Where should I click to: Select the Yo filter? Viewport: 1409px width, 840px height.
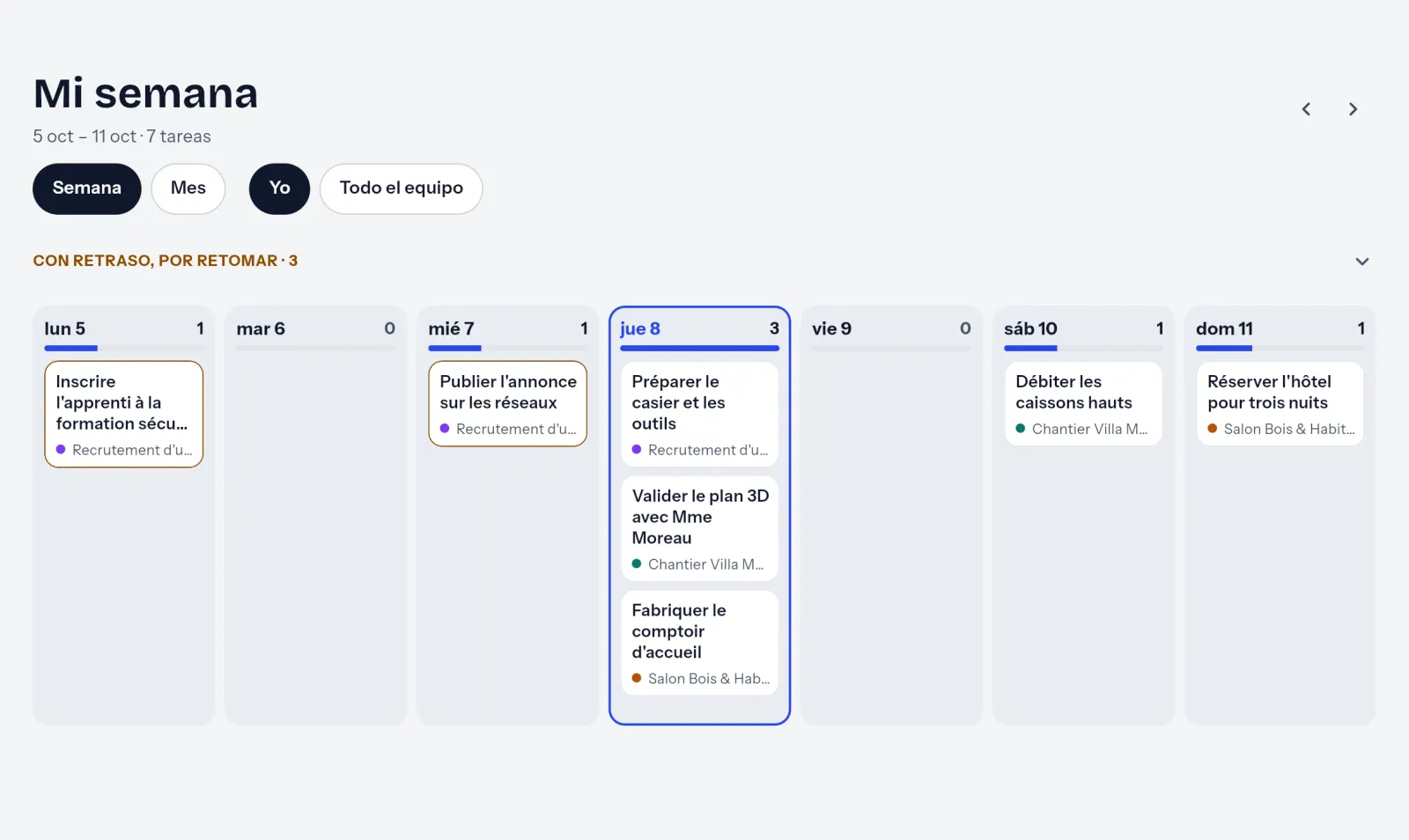(x=279, y=188)
